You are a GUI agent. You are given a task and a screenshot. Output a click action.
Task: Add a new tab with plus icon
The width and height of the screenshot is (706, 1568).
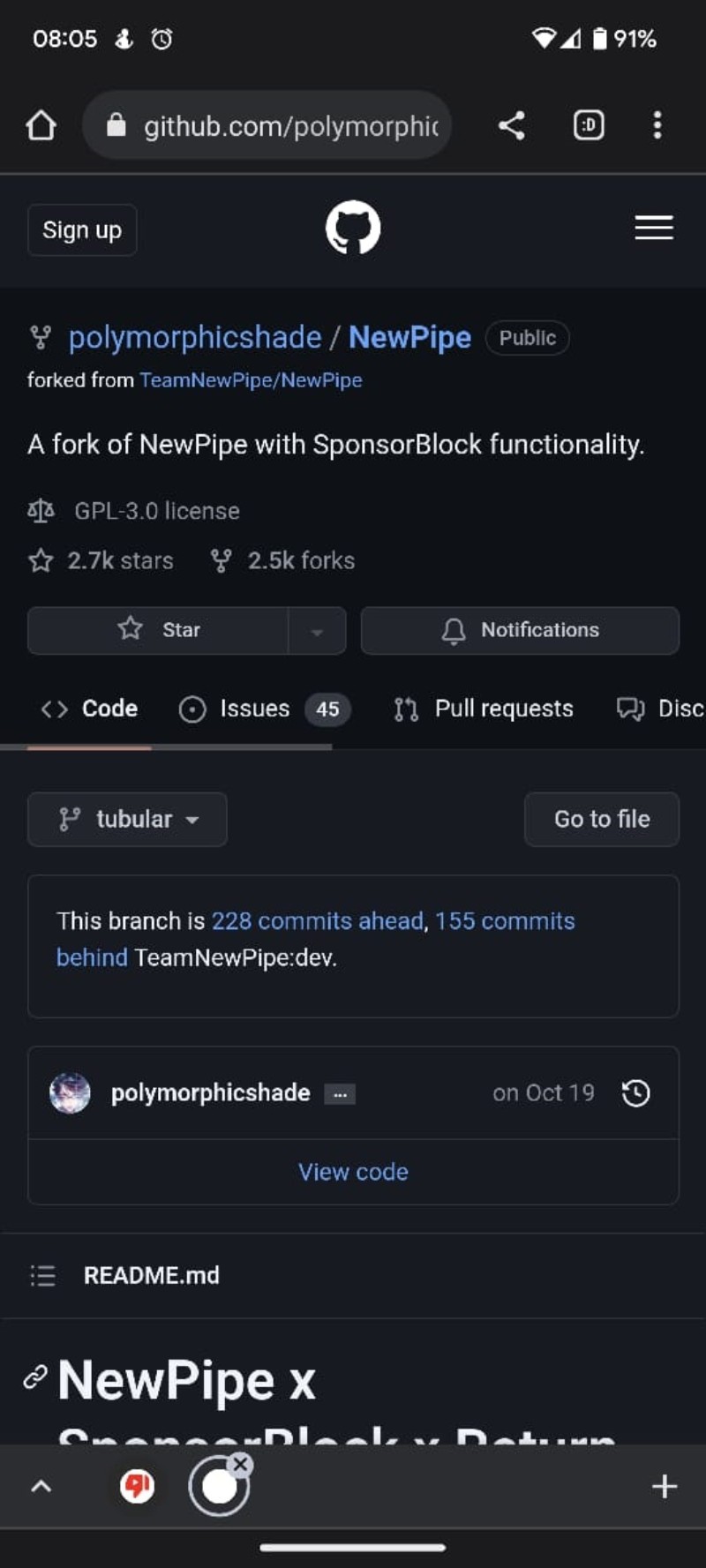pyautogui.click(x=664, y=1487)
